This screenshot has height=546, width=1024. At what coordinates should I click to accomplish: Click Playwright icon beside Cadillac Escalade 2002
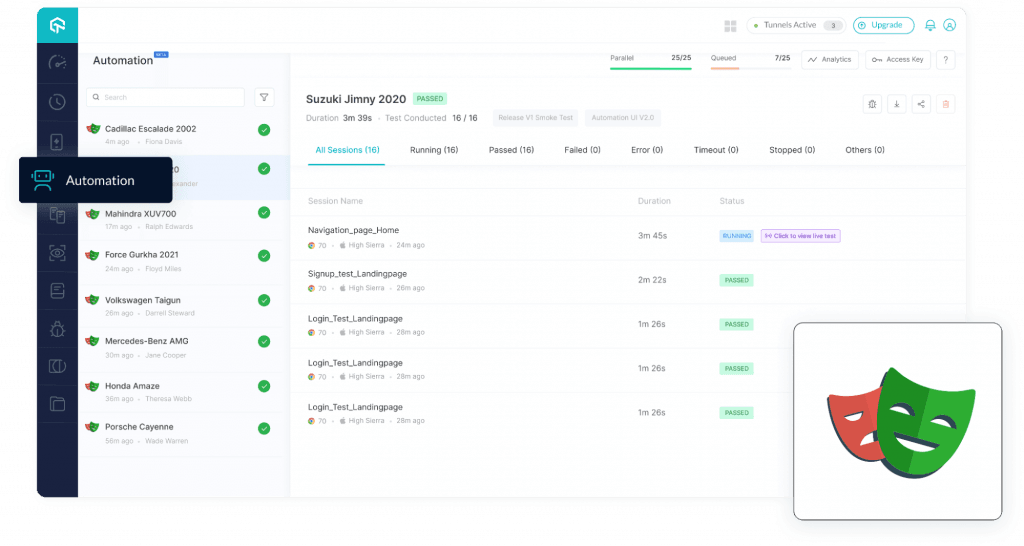(x=93, y=129)
